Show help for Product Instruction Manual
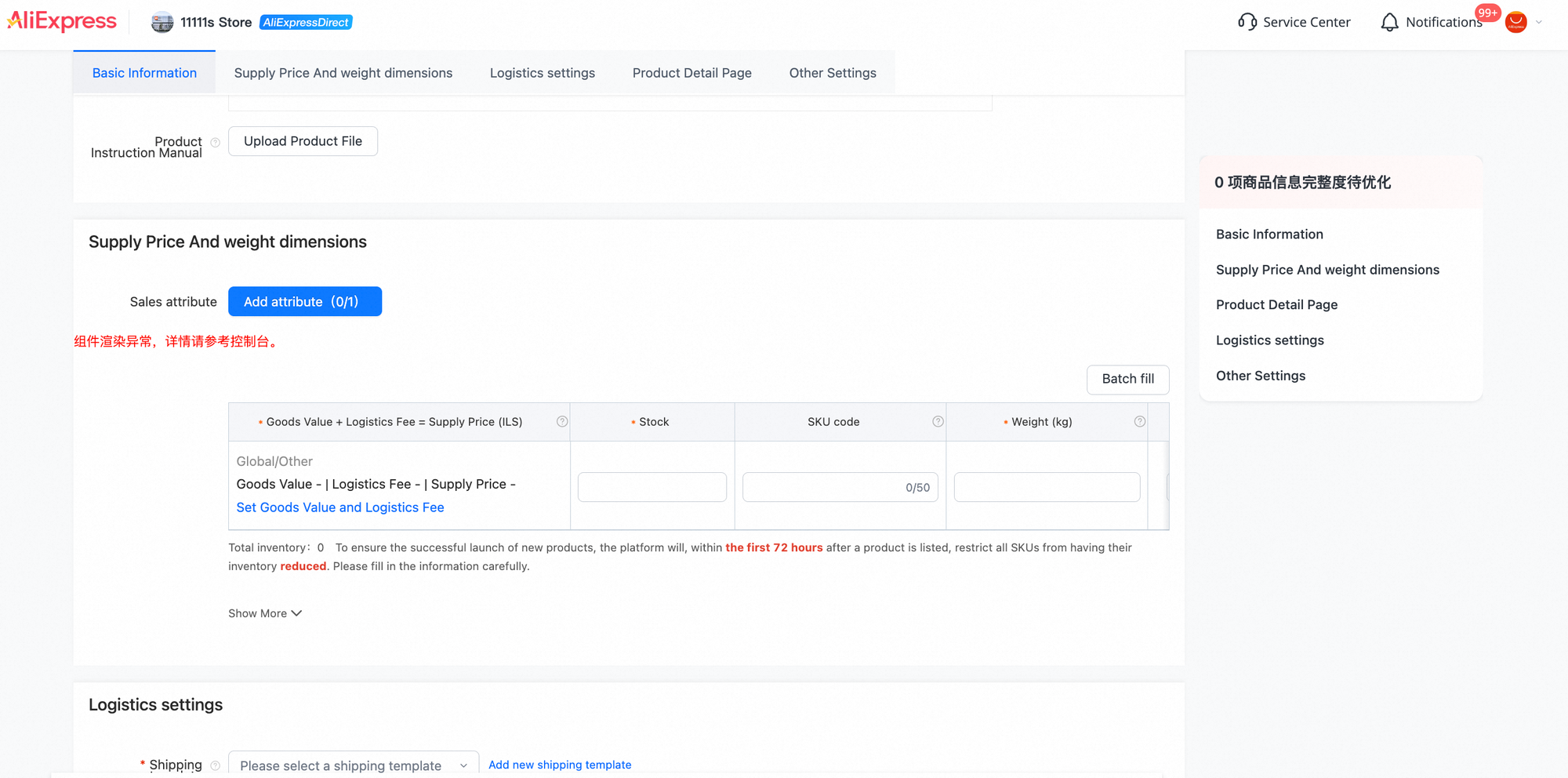The width and height of the screenshot is (1568, 778). (x=215, y=143)
